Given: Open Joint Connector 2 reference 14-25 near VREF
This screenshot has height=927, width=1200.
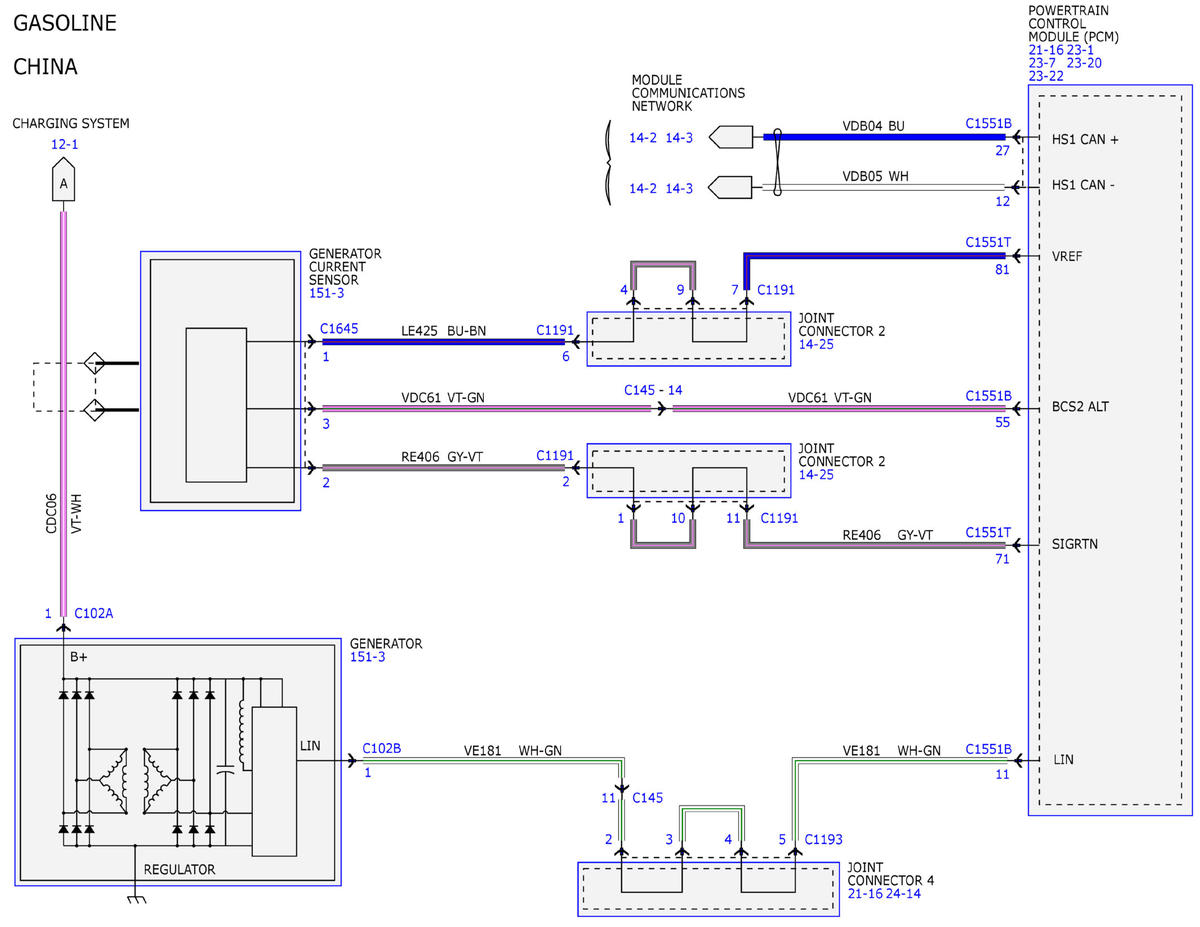Looking at the screenshot, I should coord(817,344).
